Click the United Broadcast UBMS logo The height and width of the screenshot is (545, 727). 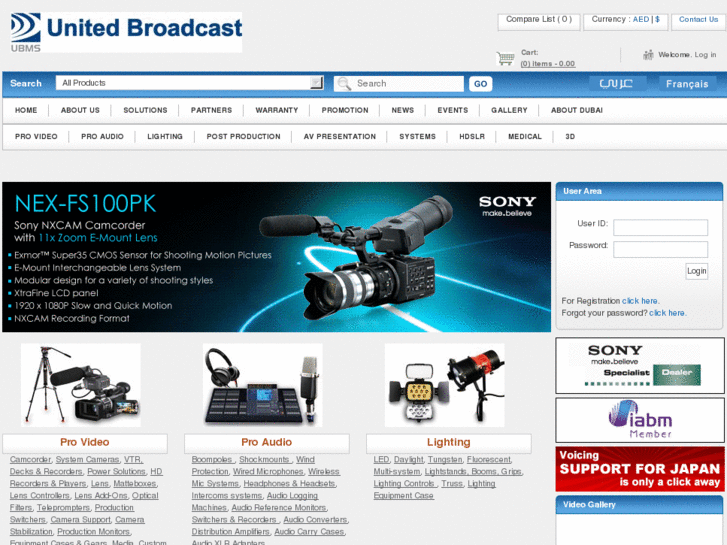tap(126, 32)
